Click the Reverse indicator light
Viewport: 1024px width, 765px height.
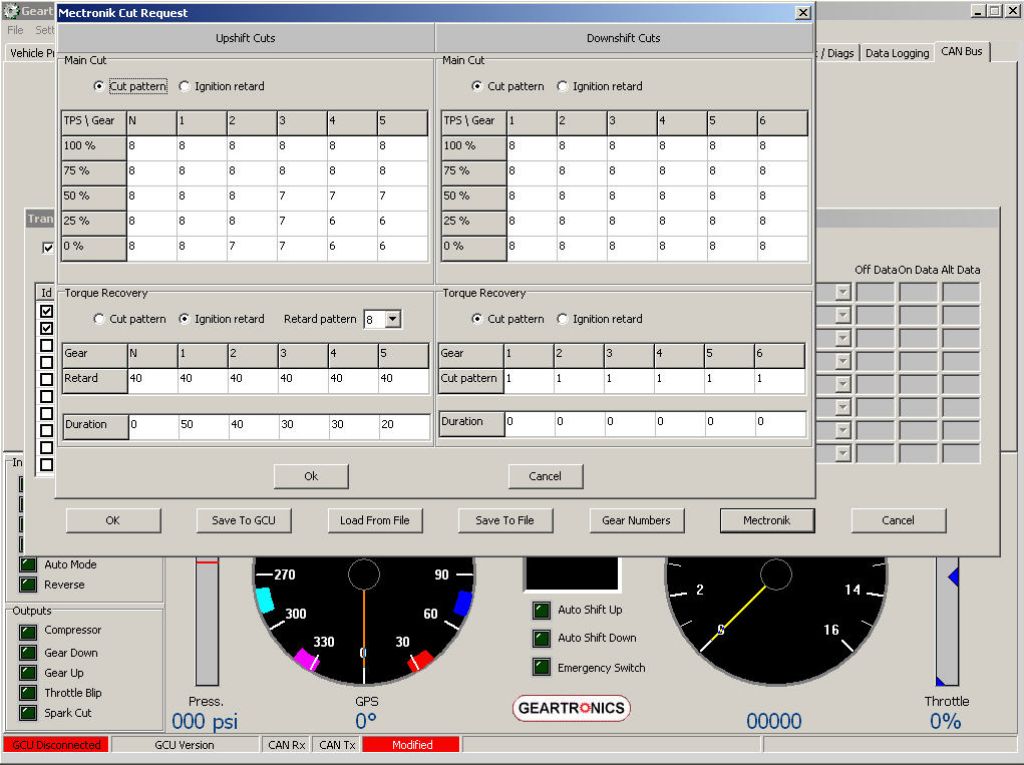[28, 585]
